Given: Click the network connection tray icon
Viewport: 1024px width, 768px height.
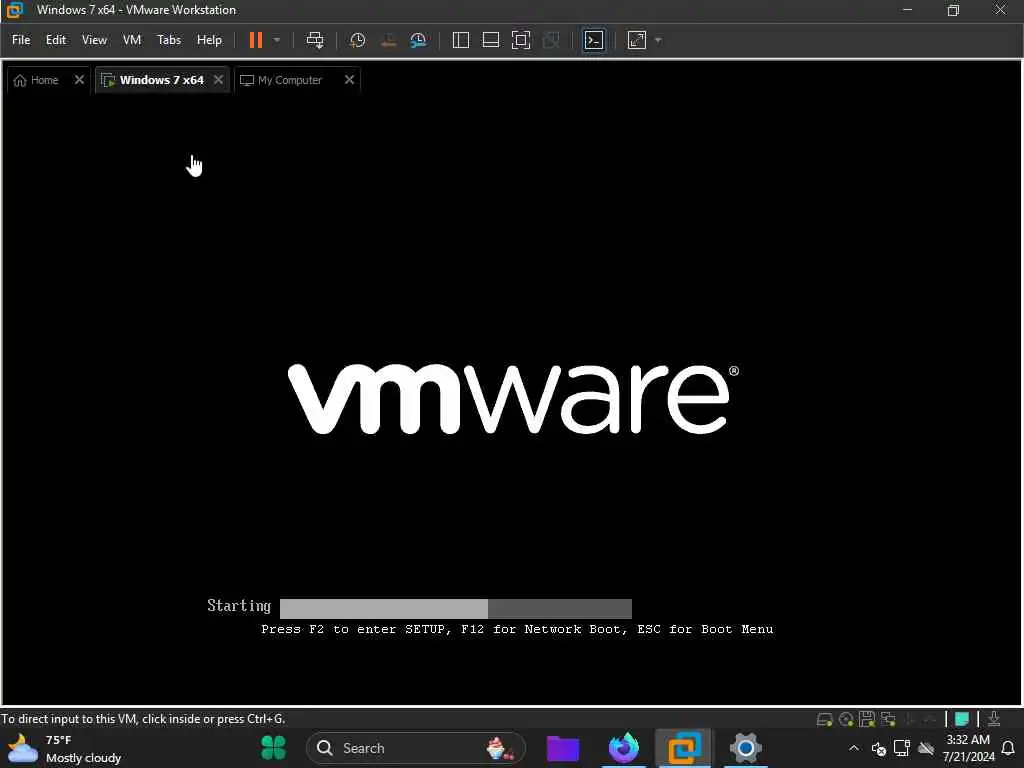Looking at the screenshot, I should (902, 748).
